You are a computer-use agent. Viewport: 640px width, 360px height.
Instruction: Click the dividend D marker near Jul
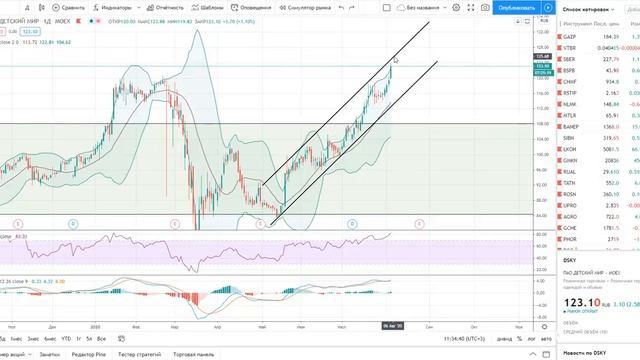pyautogui.click(x=352, y=224)
